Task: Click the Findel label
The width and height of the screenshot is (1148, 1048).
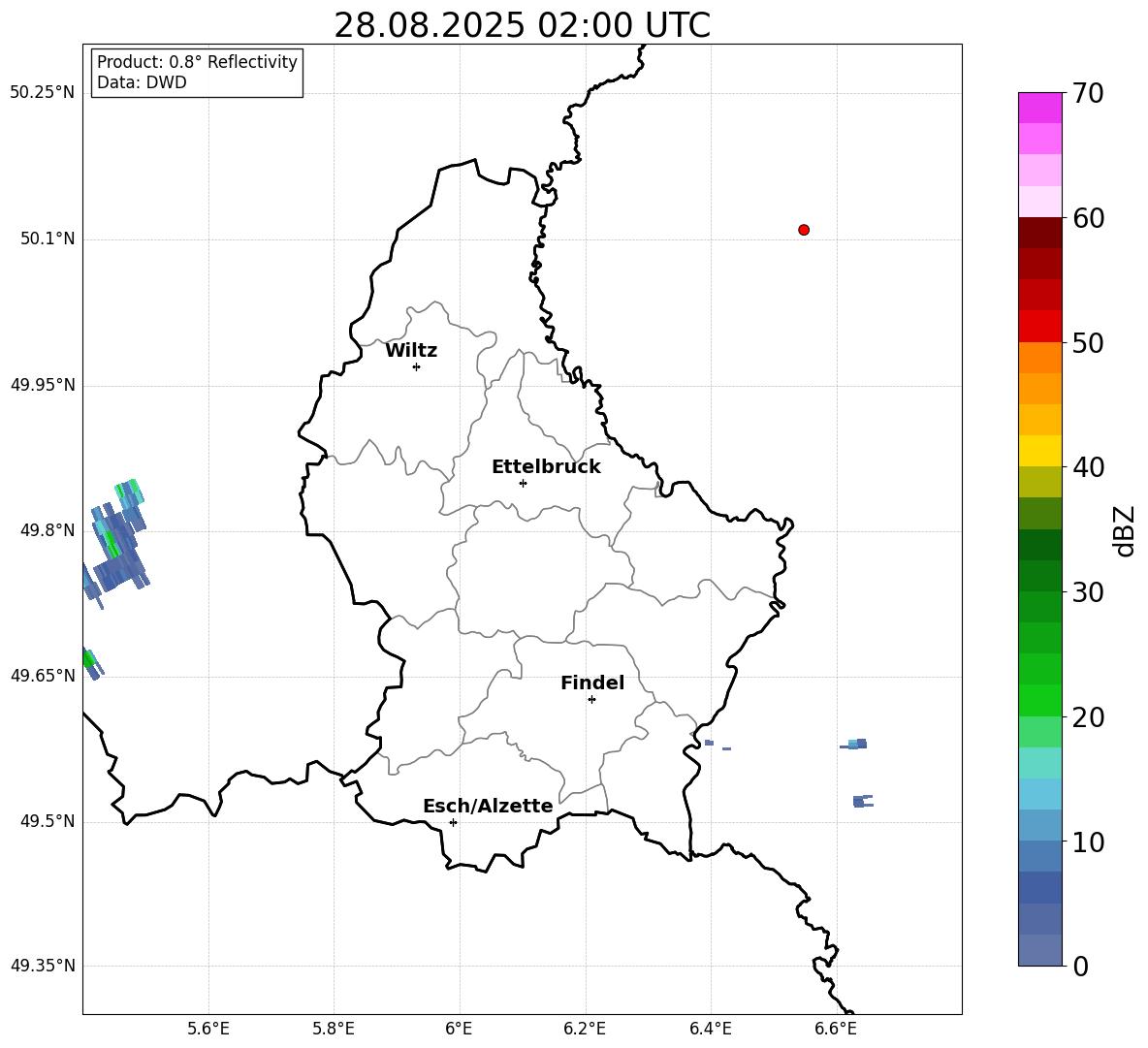Action: pyautogui.click(x=592, y=683)
